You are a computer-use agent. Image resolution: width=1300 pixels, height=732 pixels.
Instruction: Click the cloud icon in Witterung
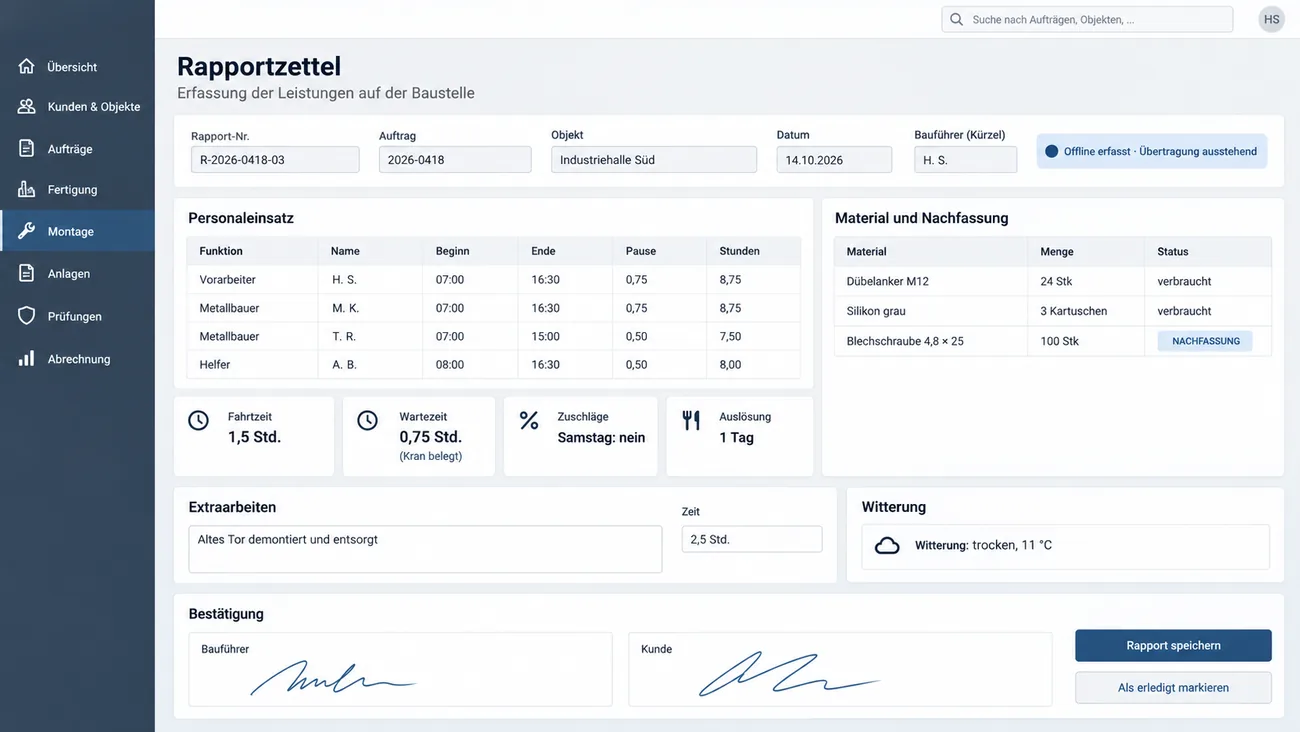pos(887,546)
